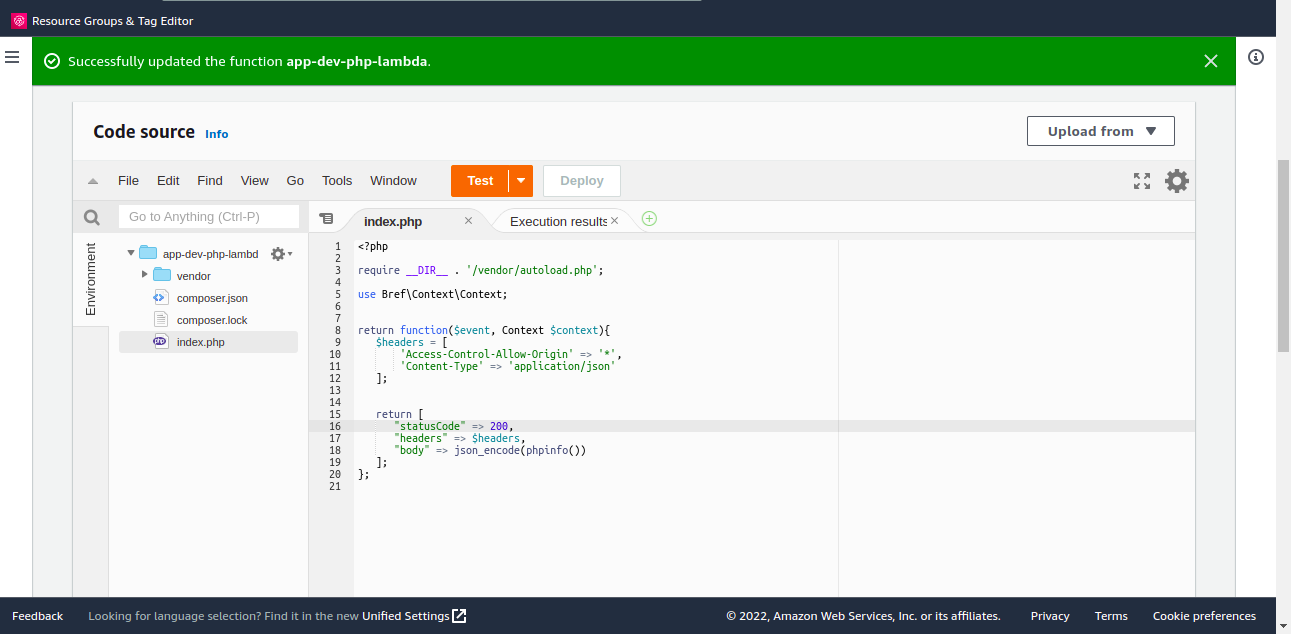Image resolution: width=1291 pixels, height=634 pixels.
Task: Focus the Go to Anything search field
Action: (209, 217)
